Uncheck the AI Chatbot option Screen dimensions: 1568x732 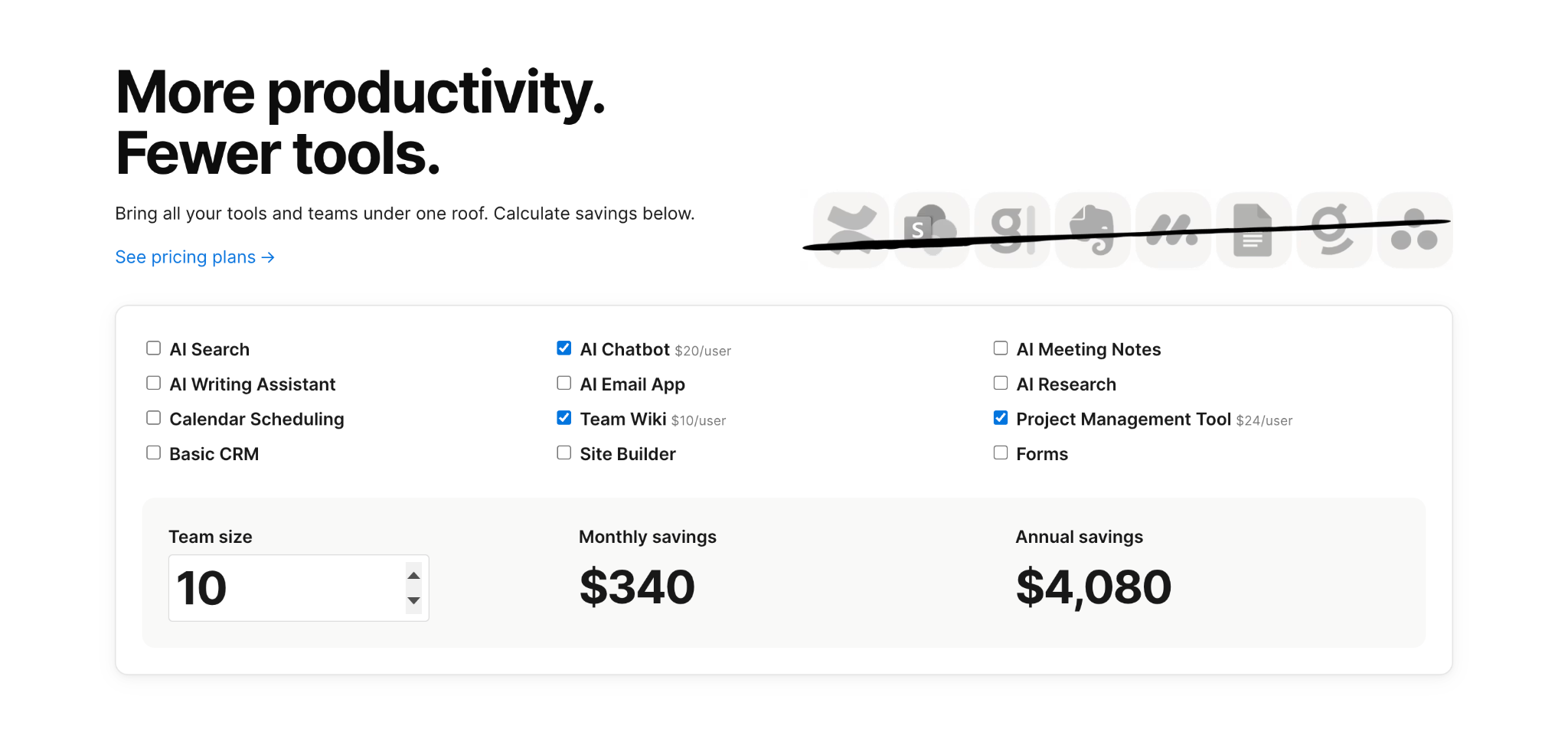[x=564, y=348]
